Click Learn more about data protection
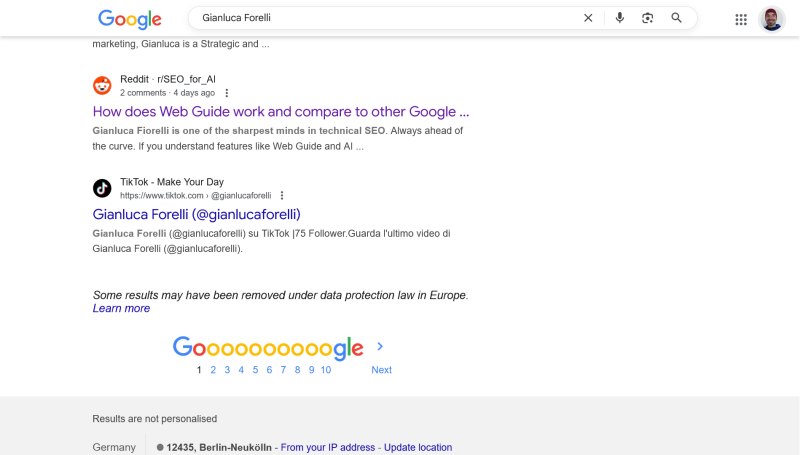 point(121,309)
